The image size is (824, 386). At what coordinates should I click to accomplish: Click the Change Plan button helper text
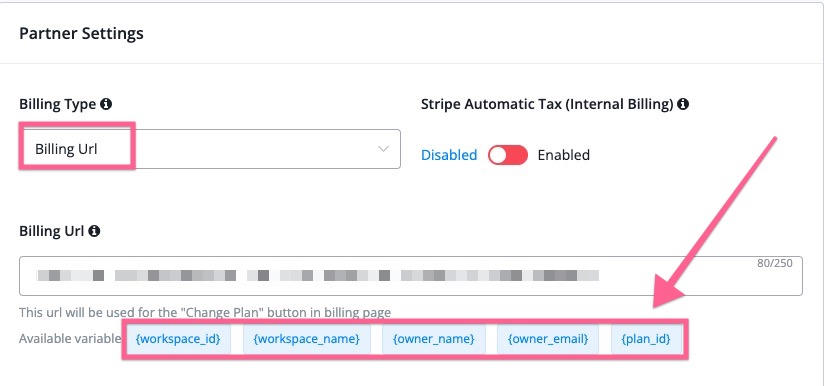tap(205, 313)
